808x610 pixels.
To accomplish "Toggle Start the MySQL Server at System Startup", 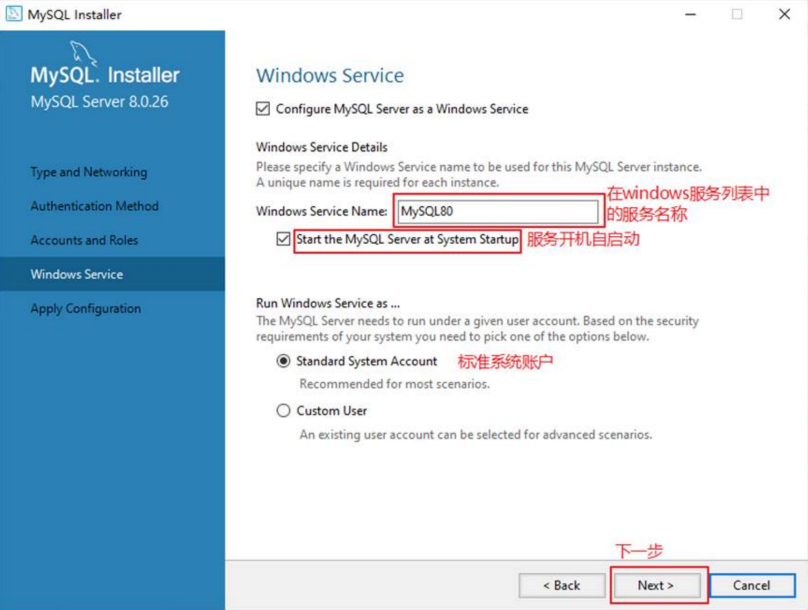I will [x=283, y=239].
